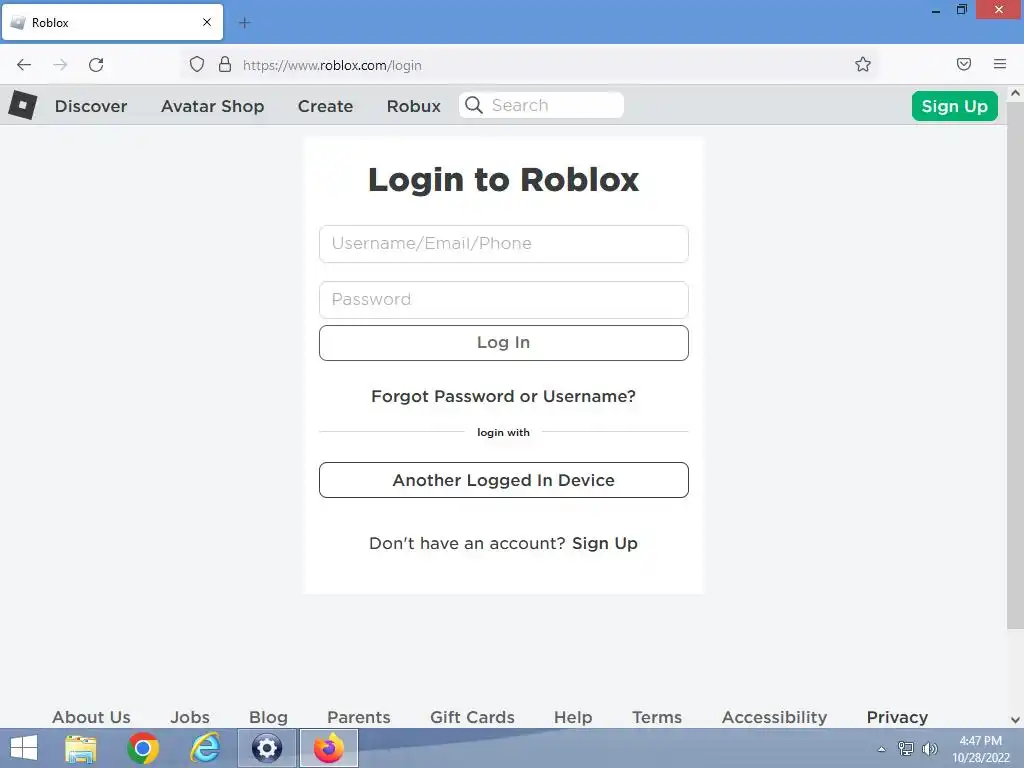Open Create in Roblox navigation
Screen dimensions: 1024x768
[325, 106]
